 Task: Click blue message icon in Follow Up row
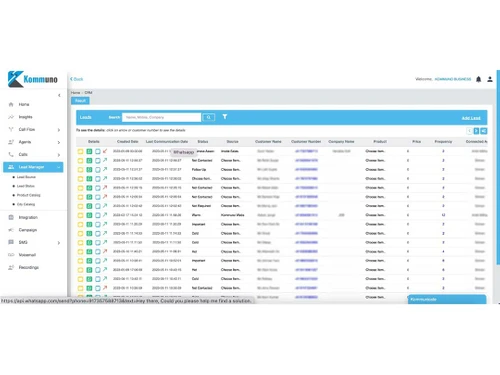pos(98,170)
